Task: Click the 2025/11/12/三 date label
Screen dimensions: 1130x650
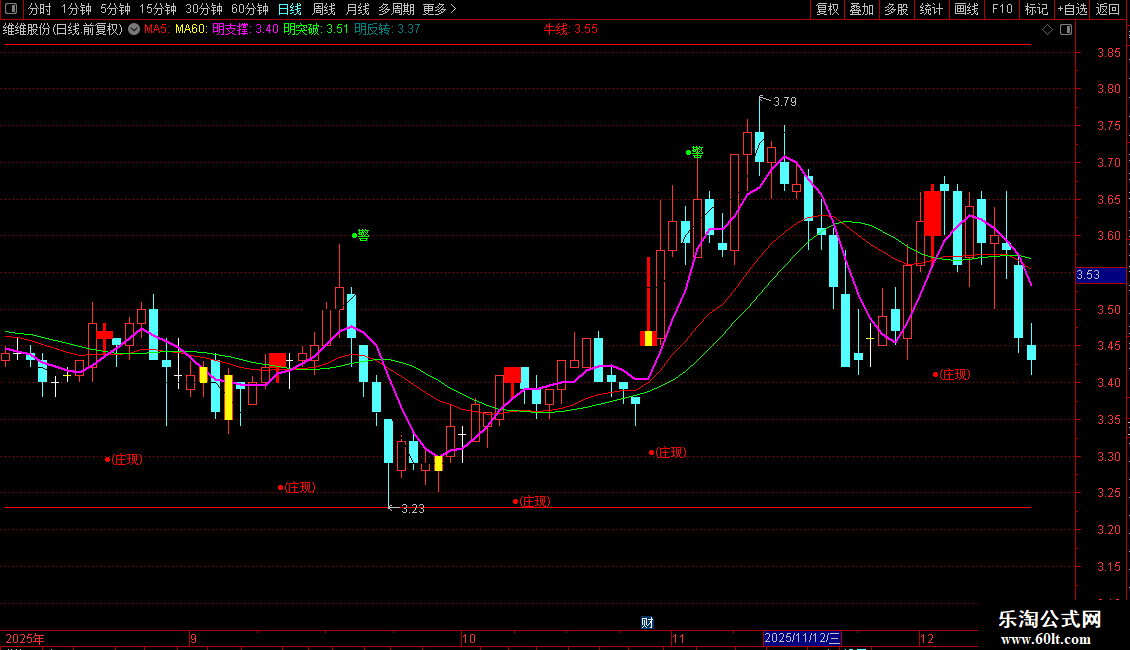Action: click(802, 638)
